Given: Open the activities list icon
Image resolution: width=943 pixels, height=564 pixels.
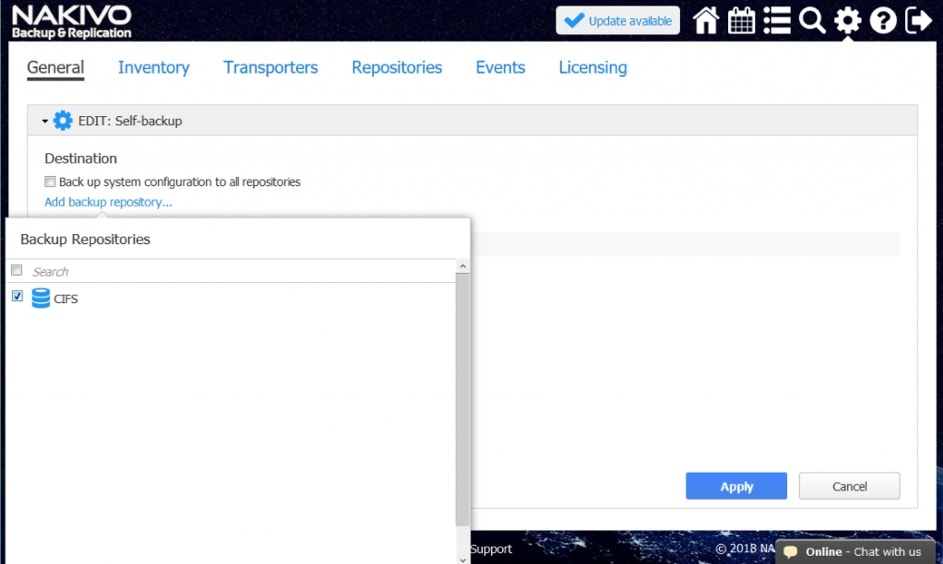Looking at the screenshot, I should (x=777, y=21).
